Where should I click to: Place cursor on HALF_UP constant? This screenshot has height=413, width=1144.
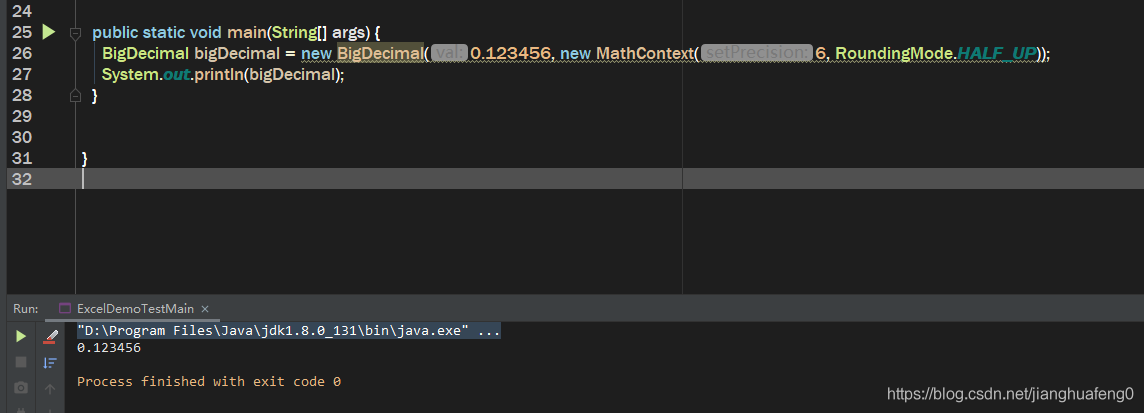tap(997, 53)
